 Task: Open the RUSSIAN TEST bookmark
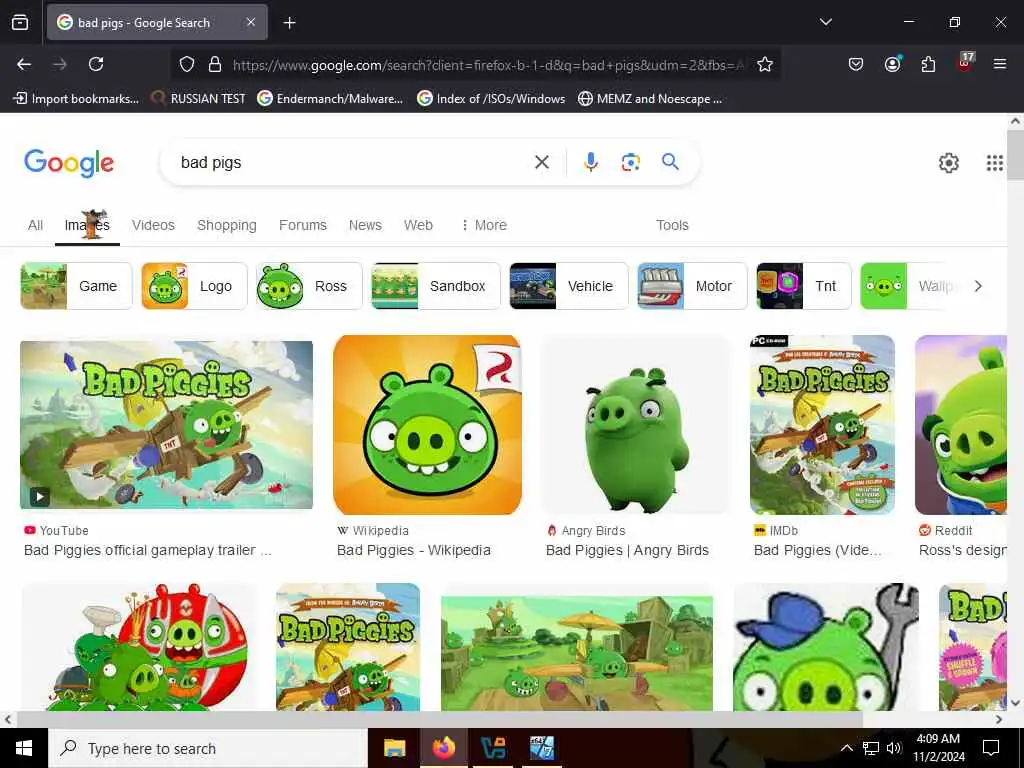tap(199, 99)
